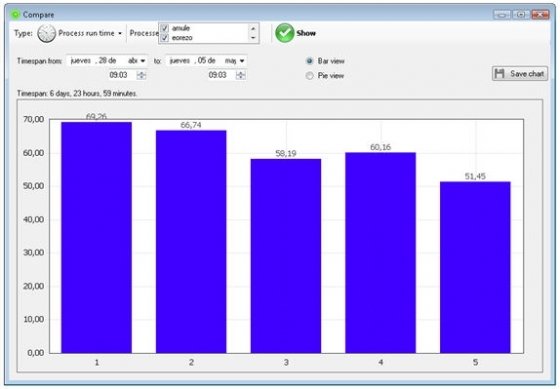Click the green Compare window icon

tap(15, 15)
